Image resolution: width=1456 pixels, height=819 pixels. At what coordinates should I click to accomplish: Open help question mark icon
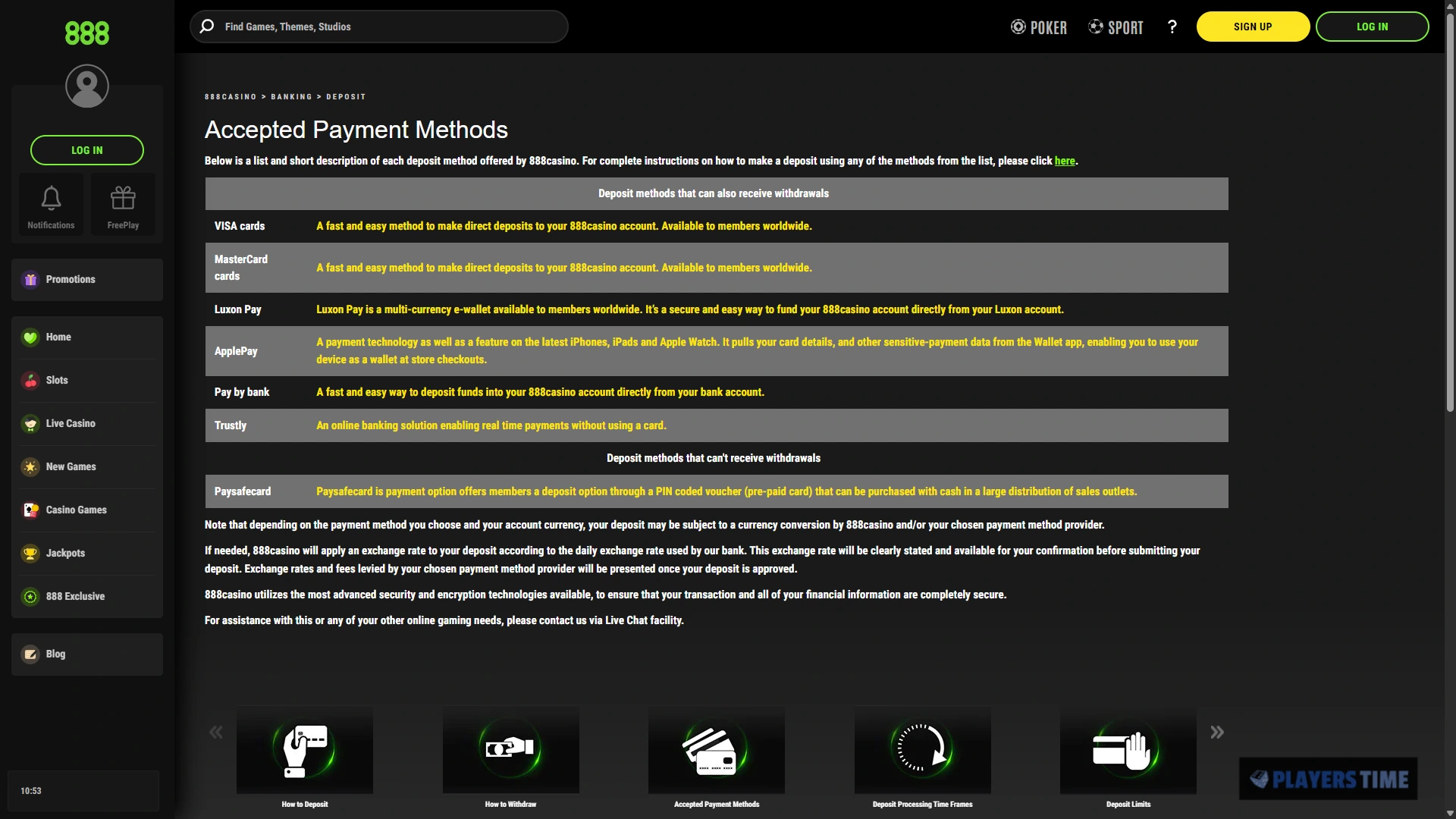[1172, 27]
